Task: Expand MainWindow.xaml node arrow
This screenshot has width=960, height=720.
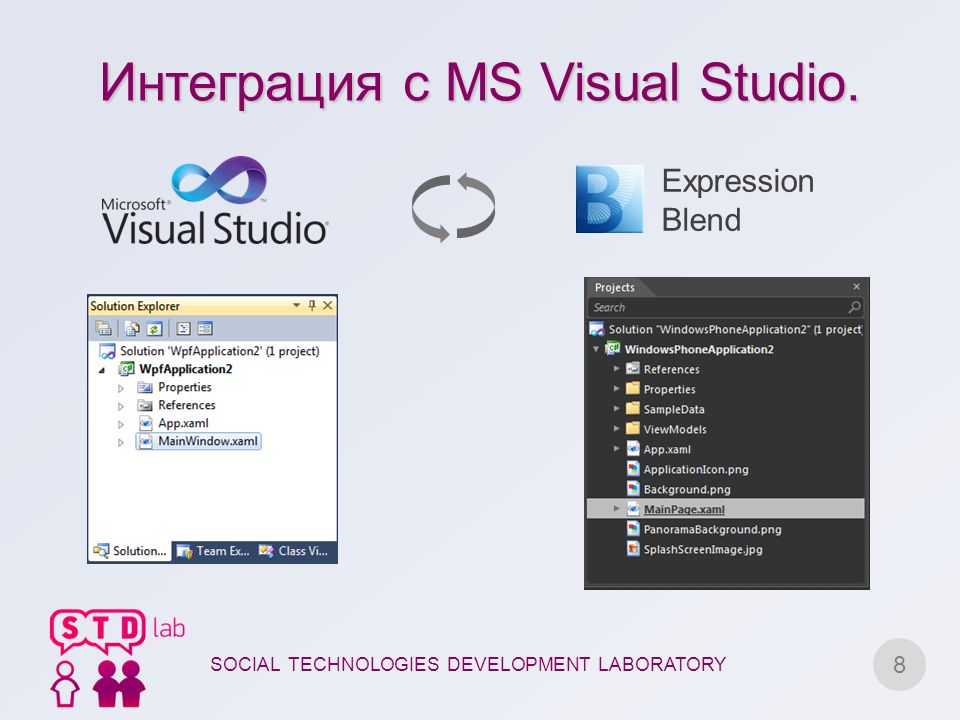Action: click(x=121, y=441)
